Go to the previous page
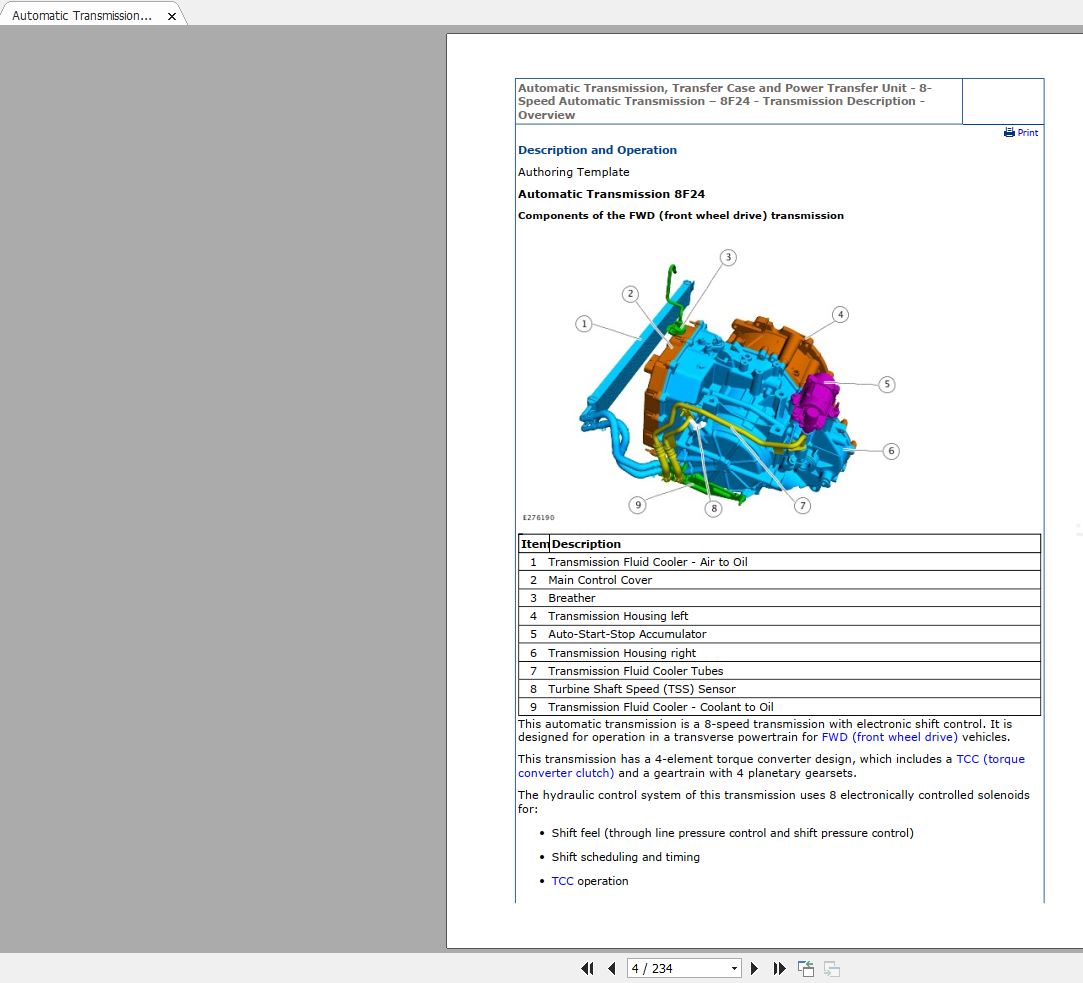1083x983 pixels. tap(611, 968)
